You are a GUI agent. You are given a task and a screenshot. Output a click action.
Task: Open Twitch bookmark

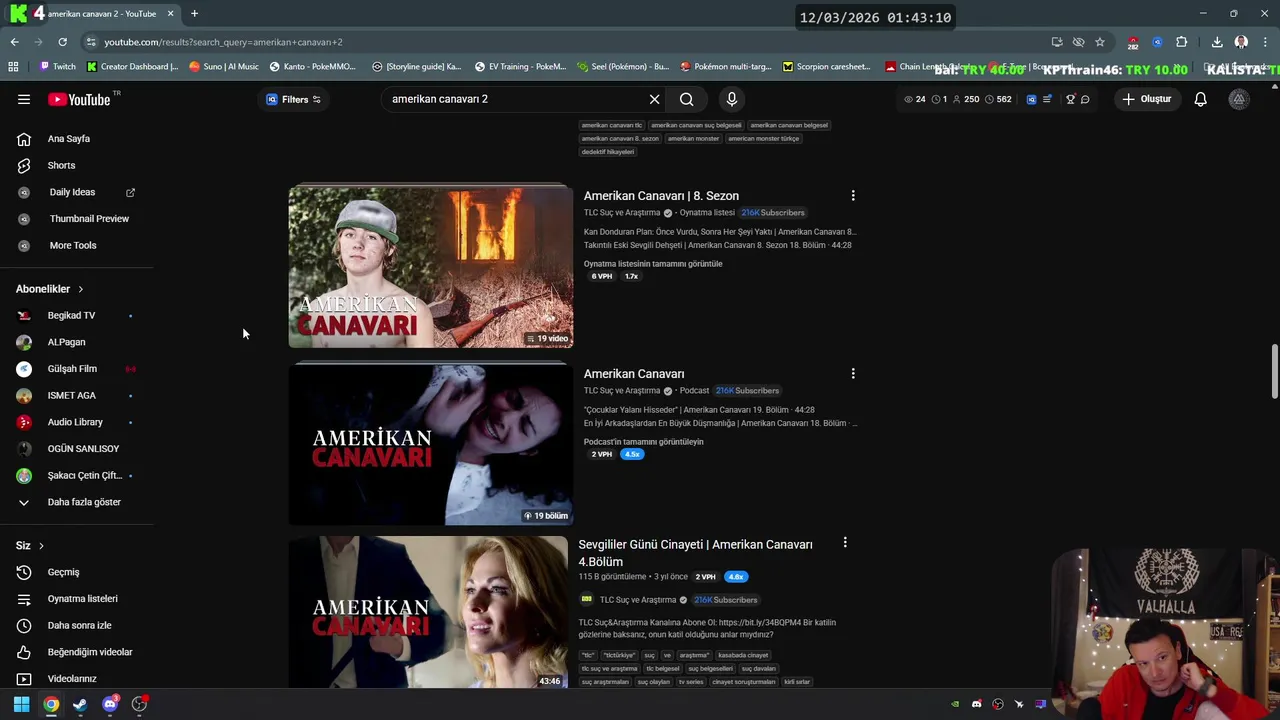(57, 67)
